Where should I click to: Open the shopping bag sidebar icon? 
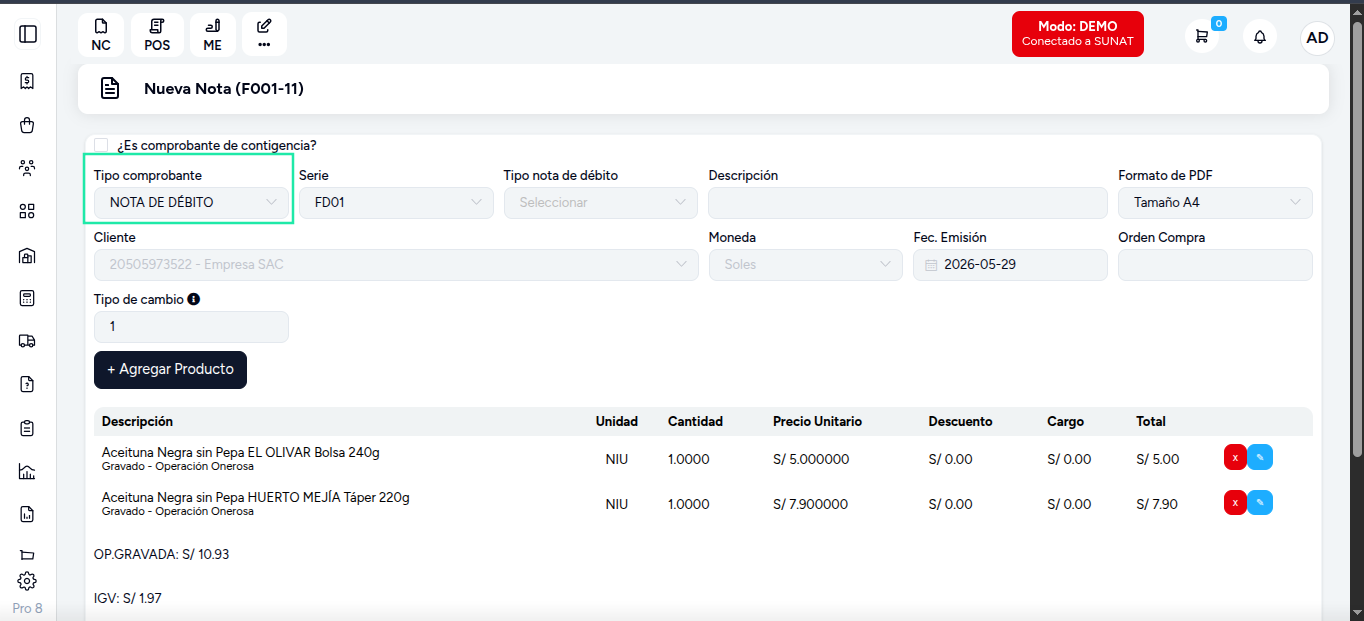[x=28, y=125]
